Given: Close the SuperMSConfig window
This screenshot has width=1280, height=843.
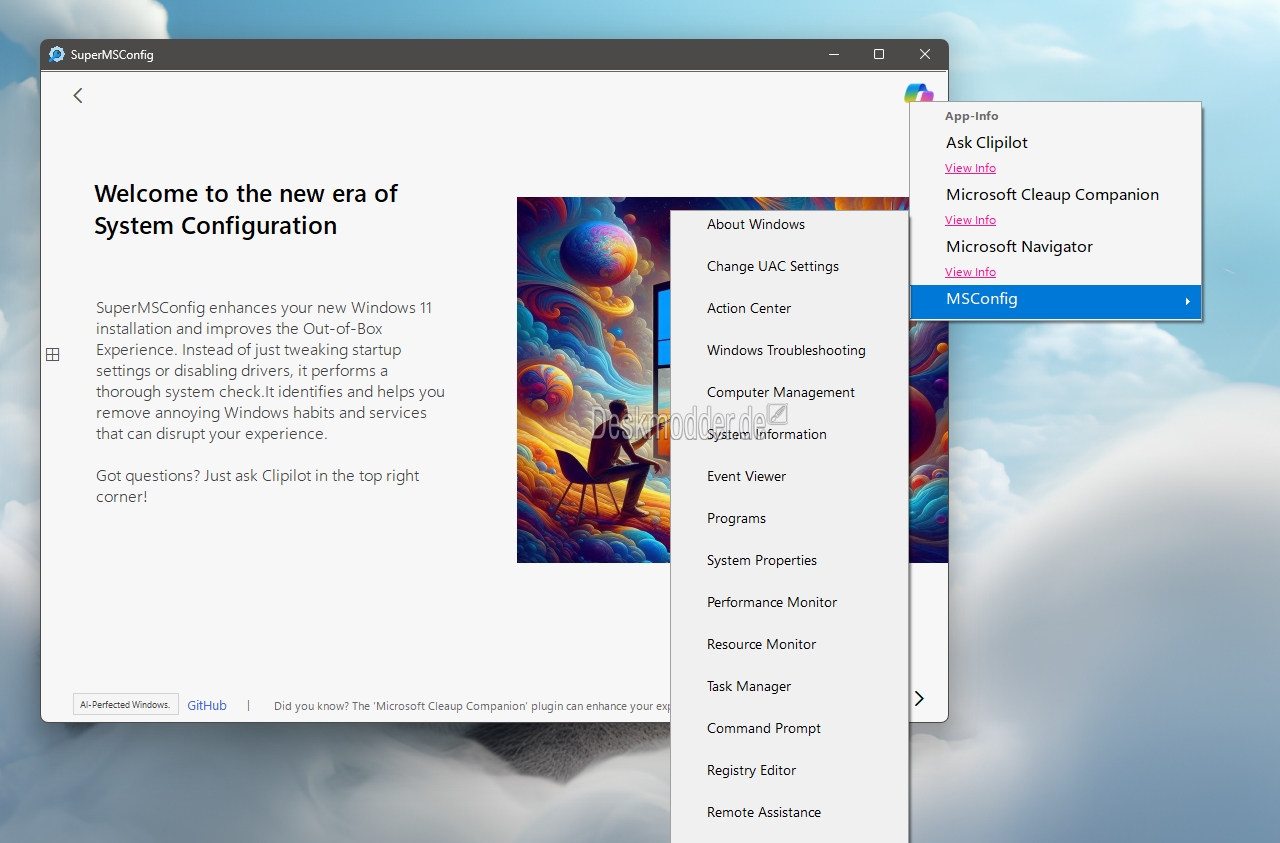Looking at the screenshot, I should click(925, 55).
